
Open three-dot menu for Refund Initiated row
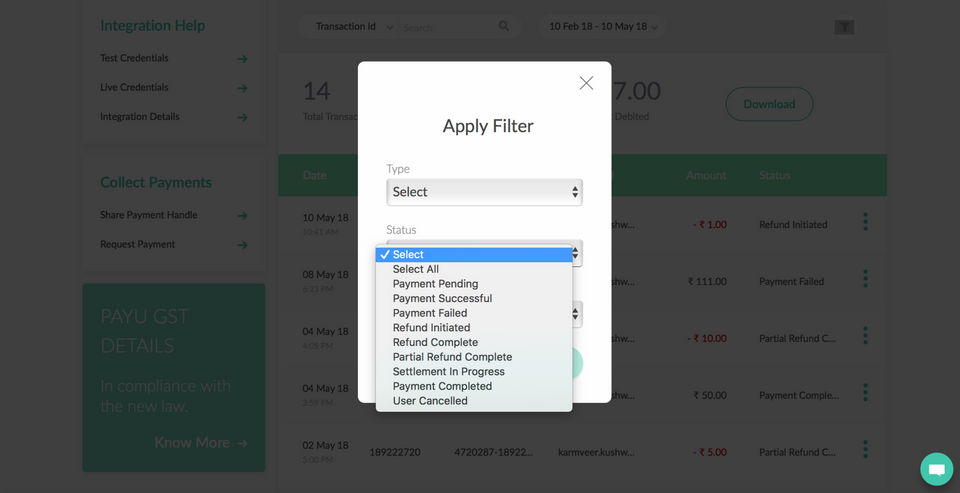865,222
